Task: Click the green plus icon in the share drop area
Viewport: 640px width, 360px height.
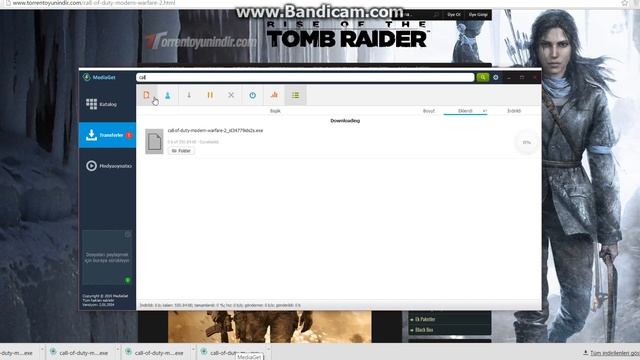Action: [128, 280]
